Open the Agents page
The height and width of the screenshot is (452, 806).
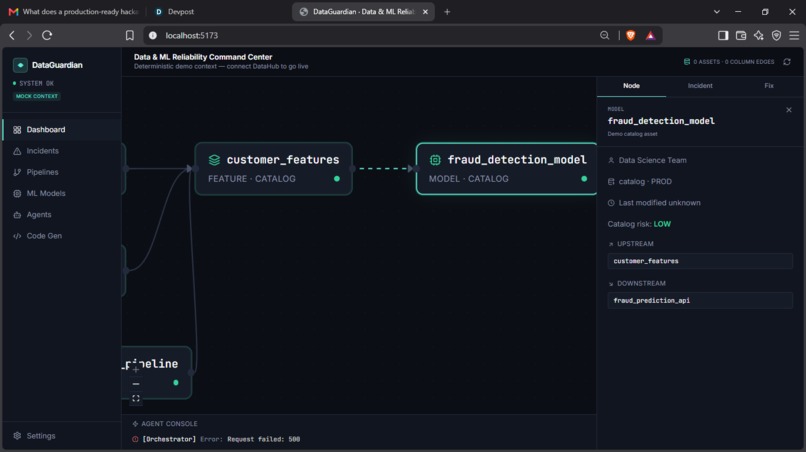point(62,214)
